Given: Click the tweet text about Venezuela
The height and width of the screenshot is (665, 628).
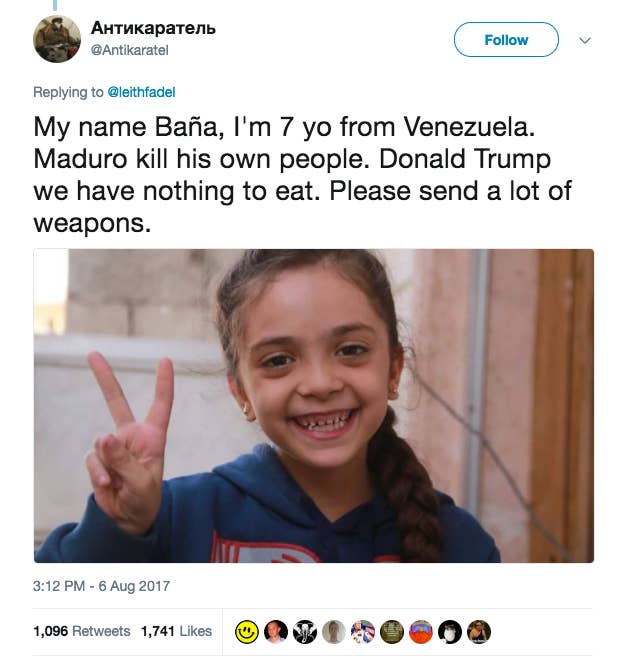Looking at the screenshot, I should pos(303,175).
